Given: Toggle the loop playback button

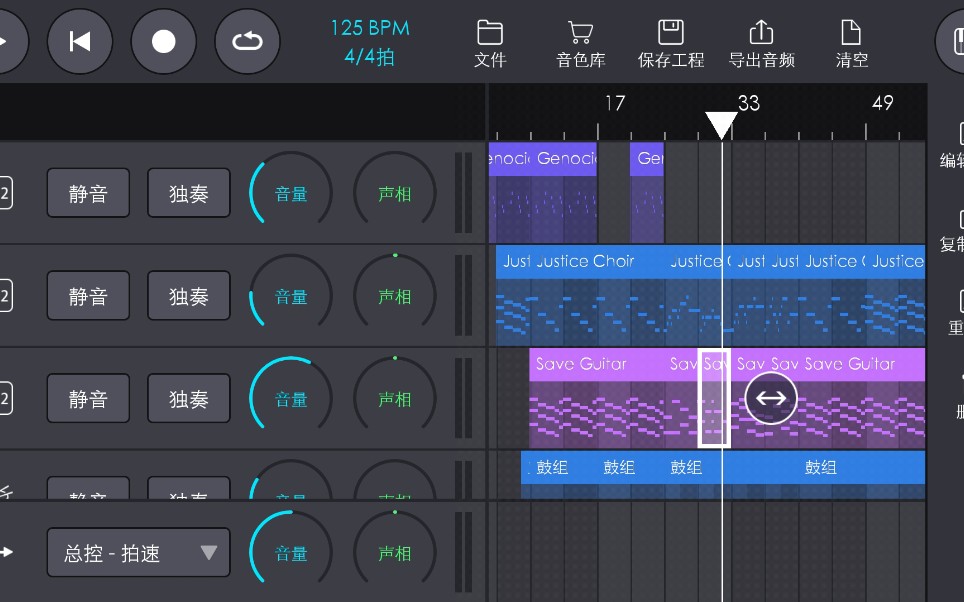Looking at the screenshot, I should pos(247,41).
